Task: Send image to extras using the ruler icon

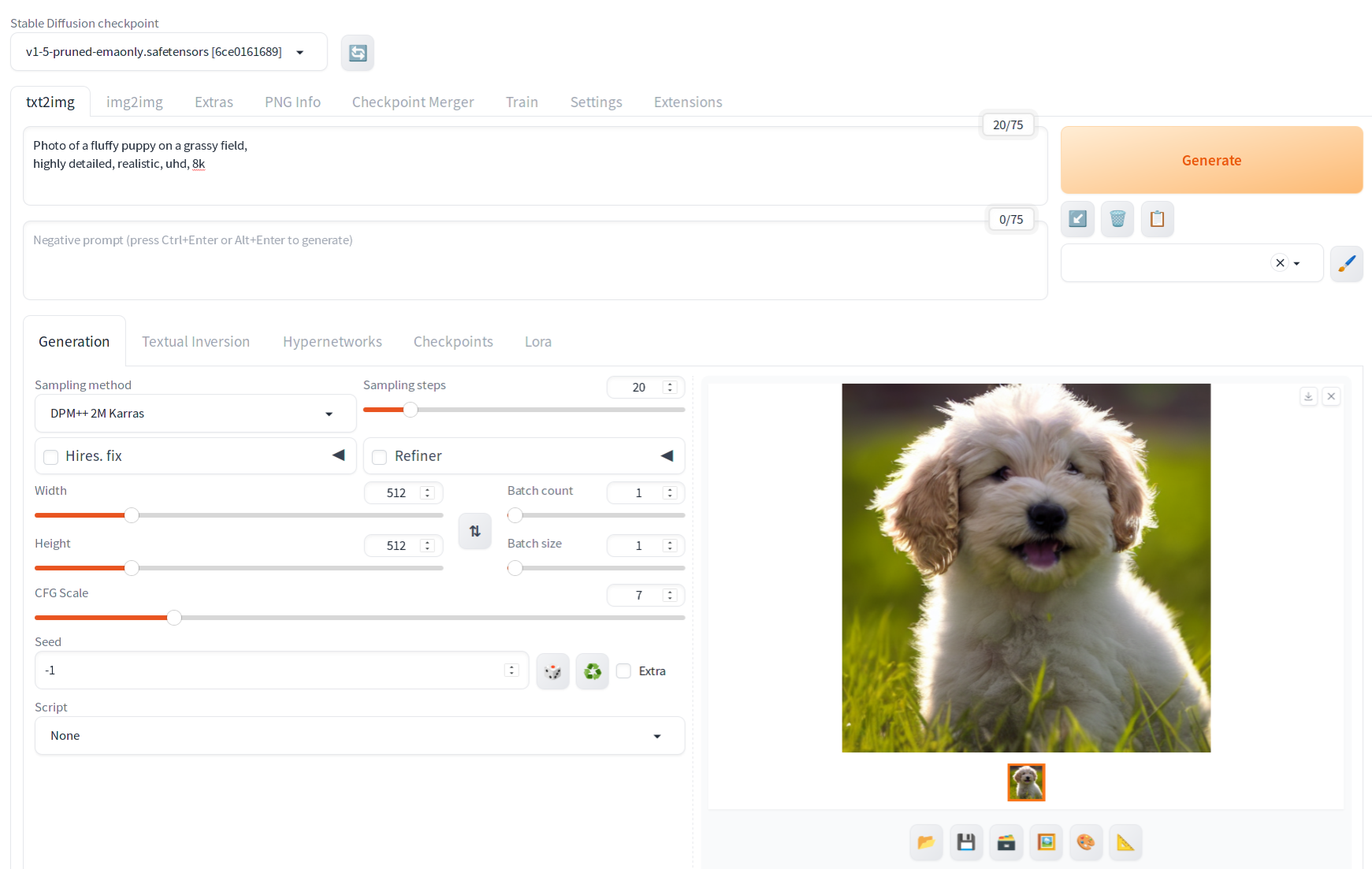Action: tap(1125, 841)
